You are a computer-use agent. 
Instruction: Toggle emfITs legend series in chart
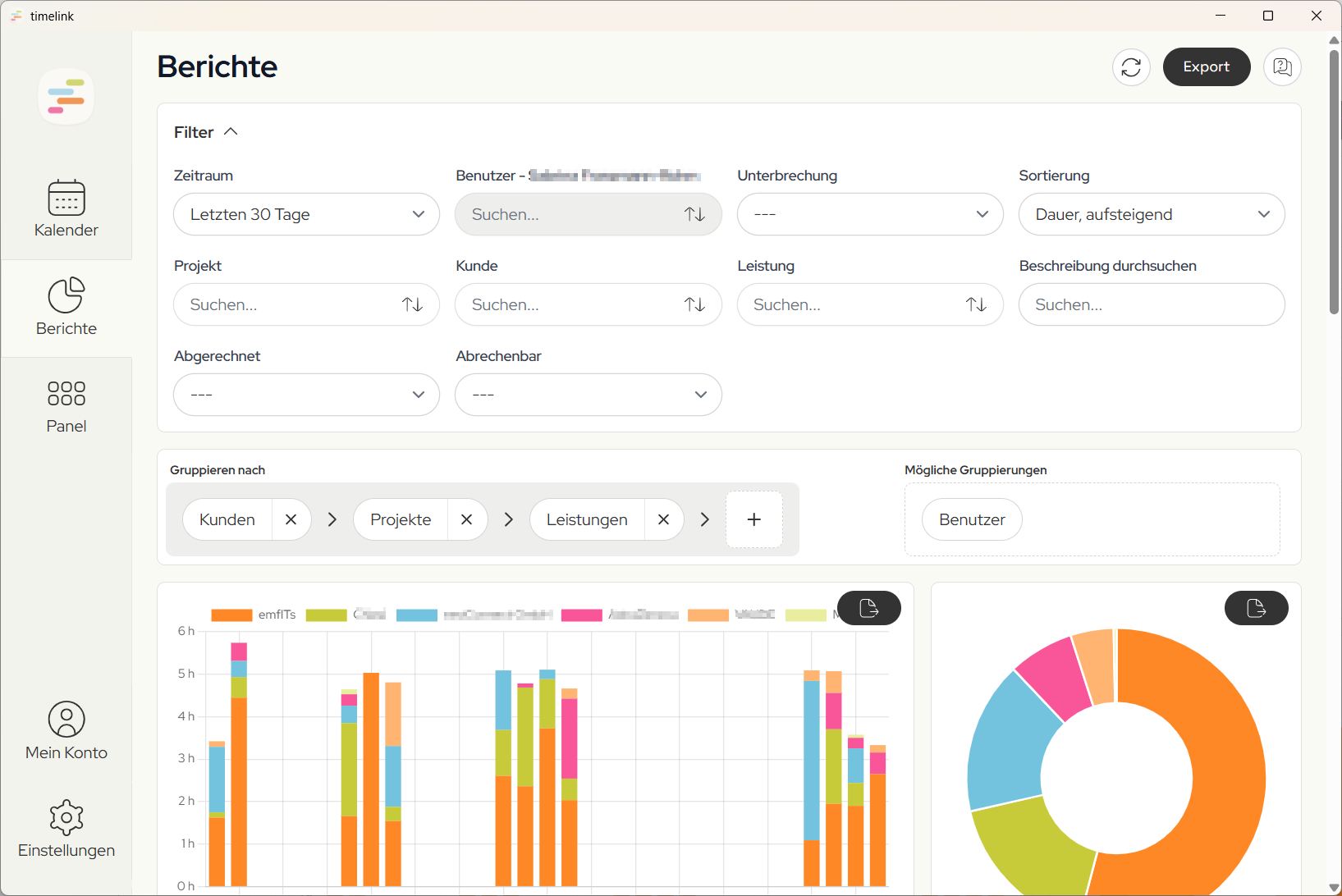[x=254, y=615]
